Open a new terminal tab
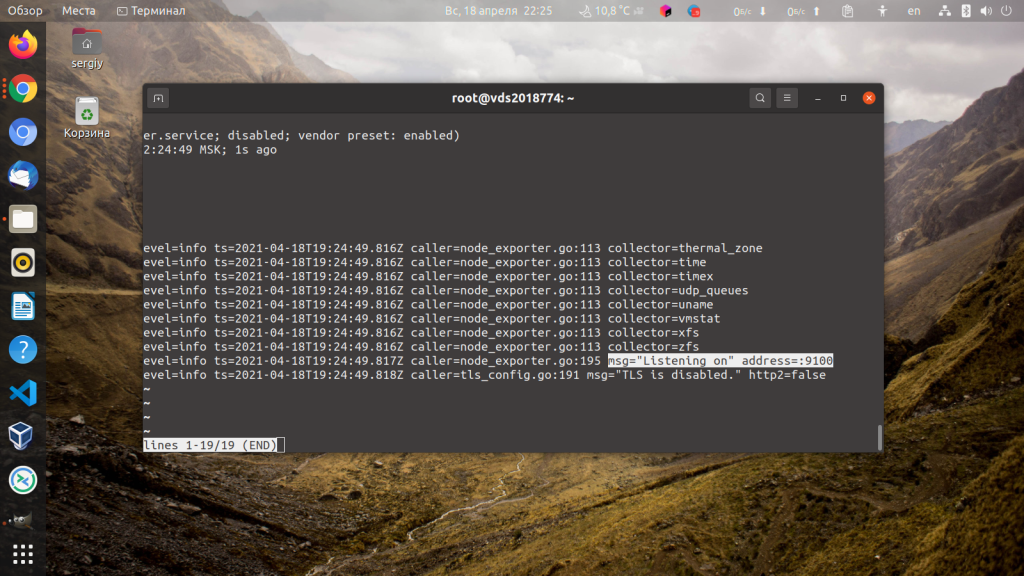The height and width of the screenshot is (576, 1024). 158,99
